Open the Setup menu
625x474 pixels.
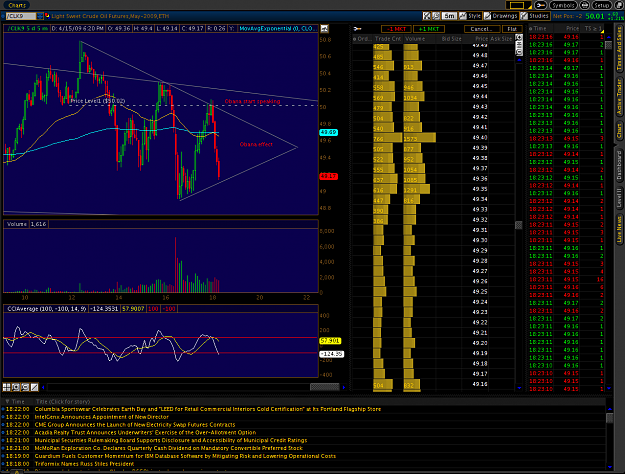(601, 5)
